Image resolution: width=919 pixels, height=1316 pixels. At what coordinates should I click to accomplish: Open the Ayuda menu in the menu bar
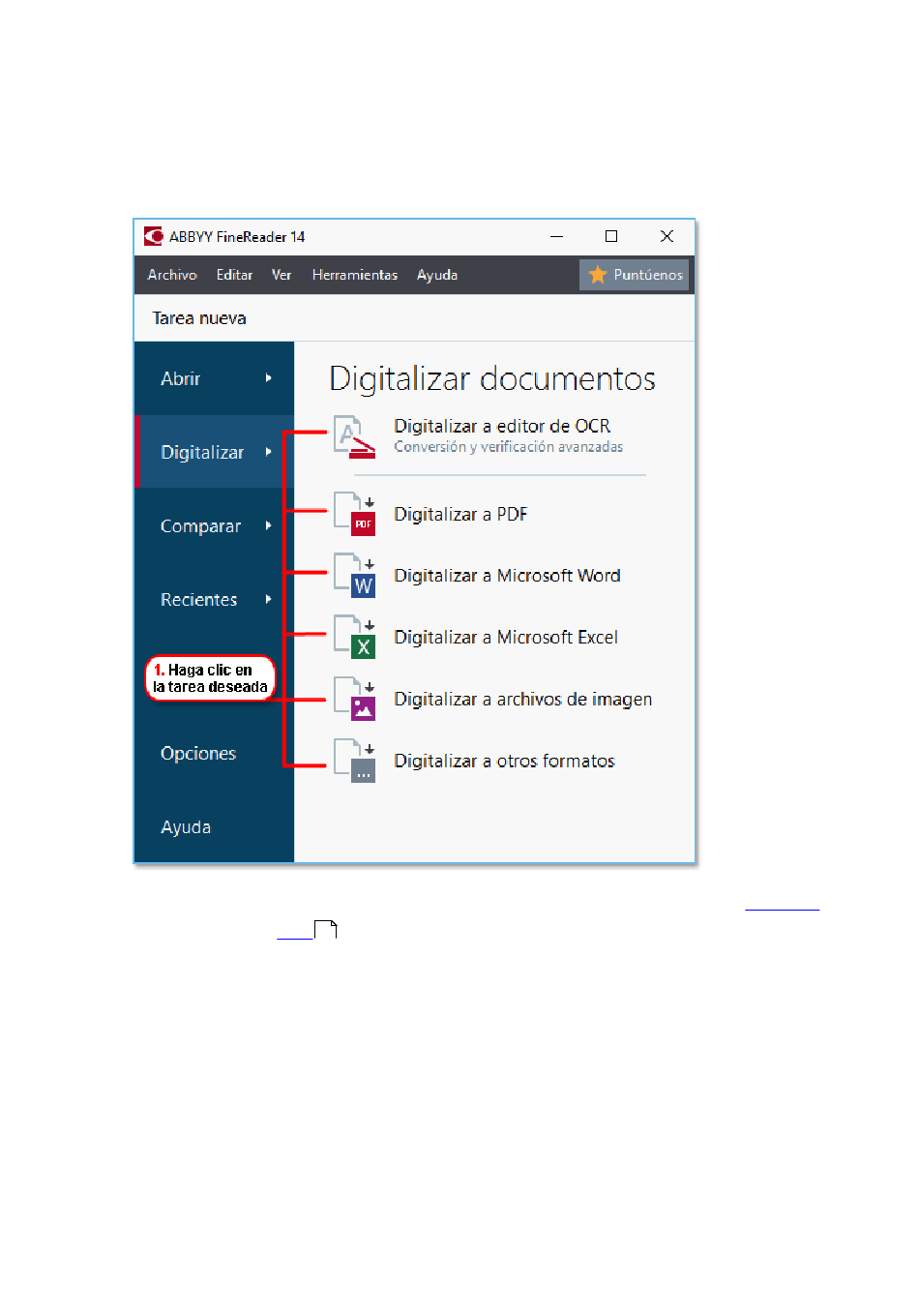tap(437, 275)
